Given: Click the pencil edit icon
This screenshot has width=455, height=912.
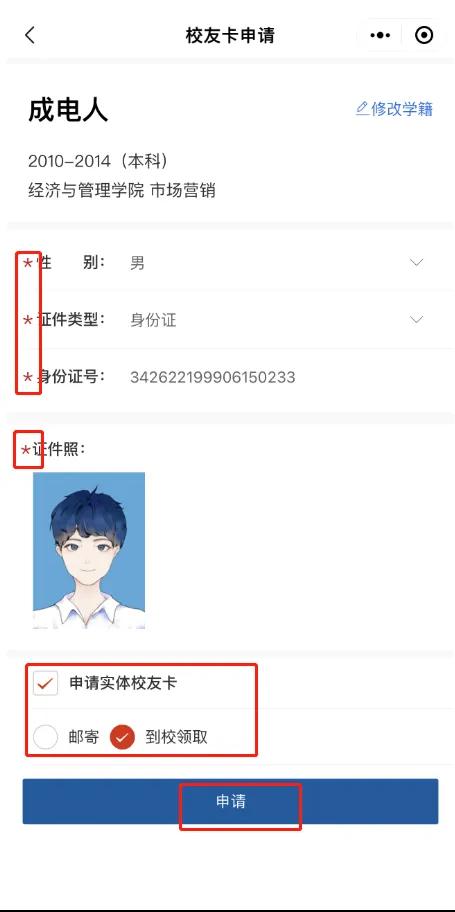Looking at the screenshot, I should click(x=362, y=108).
